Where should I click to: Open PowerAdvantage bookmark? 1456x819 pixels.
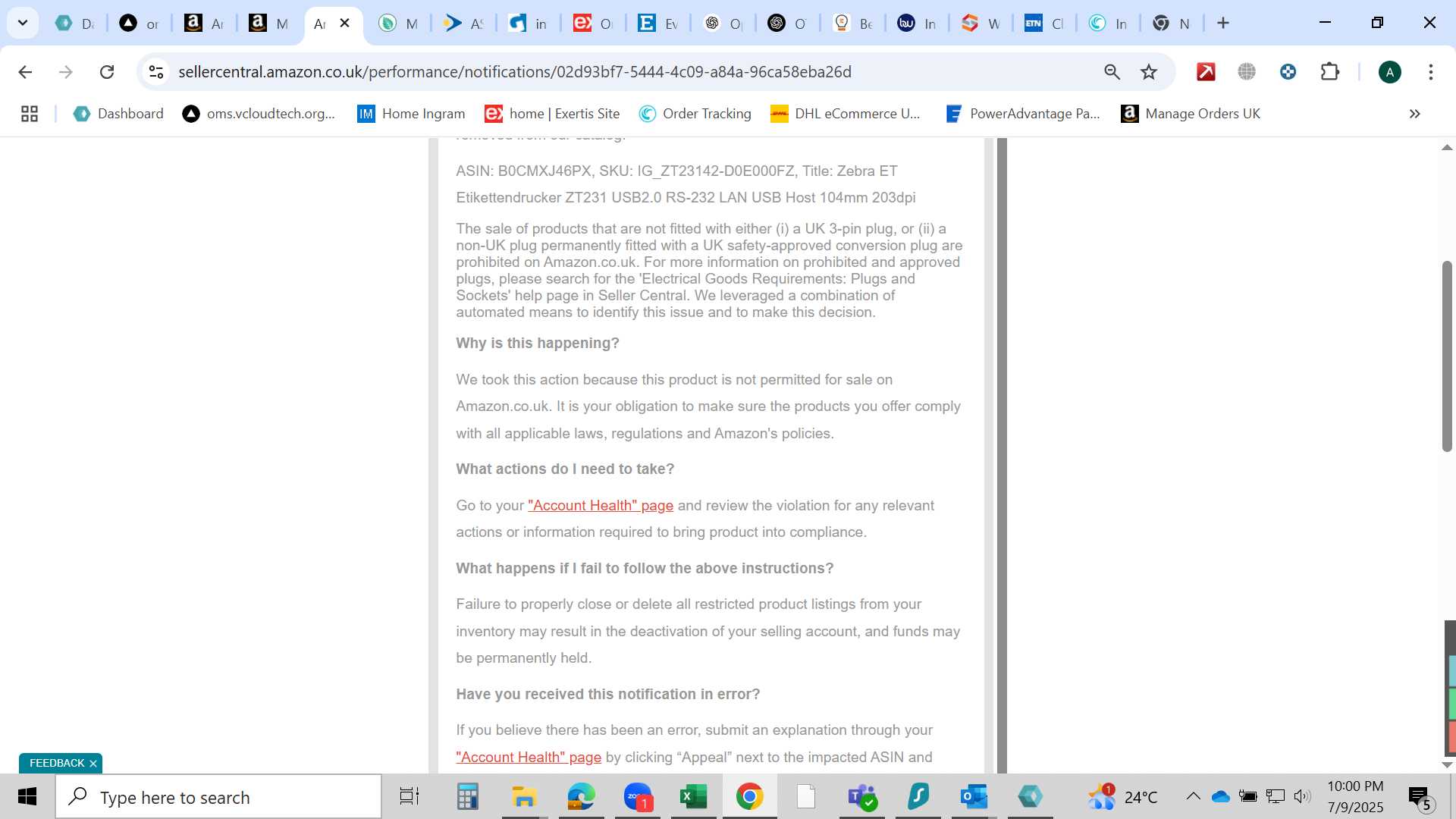tap(1023, 114)
